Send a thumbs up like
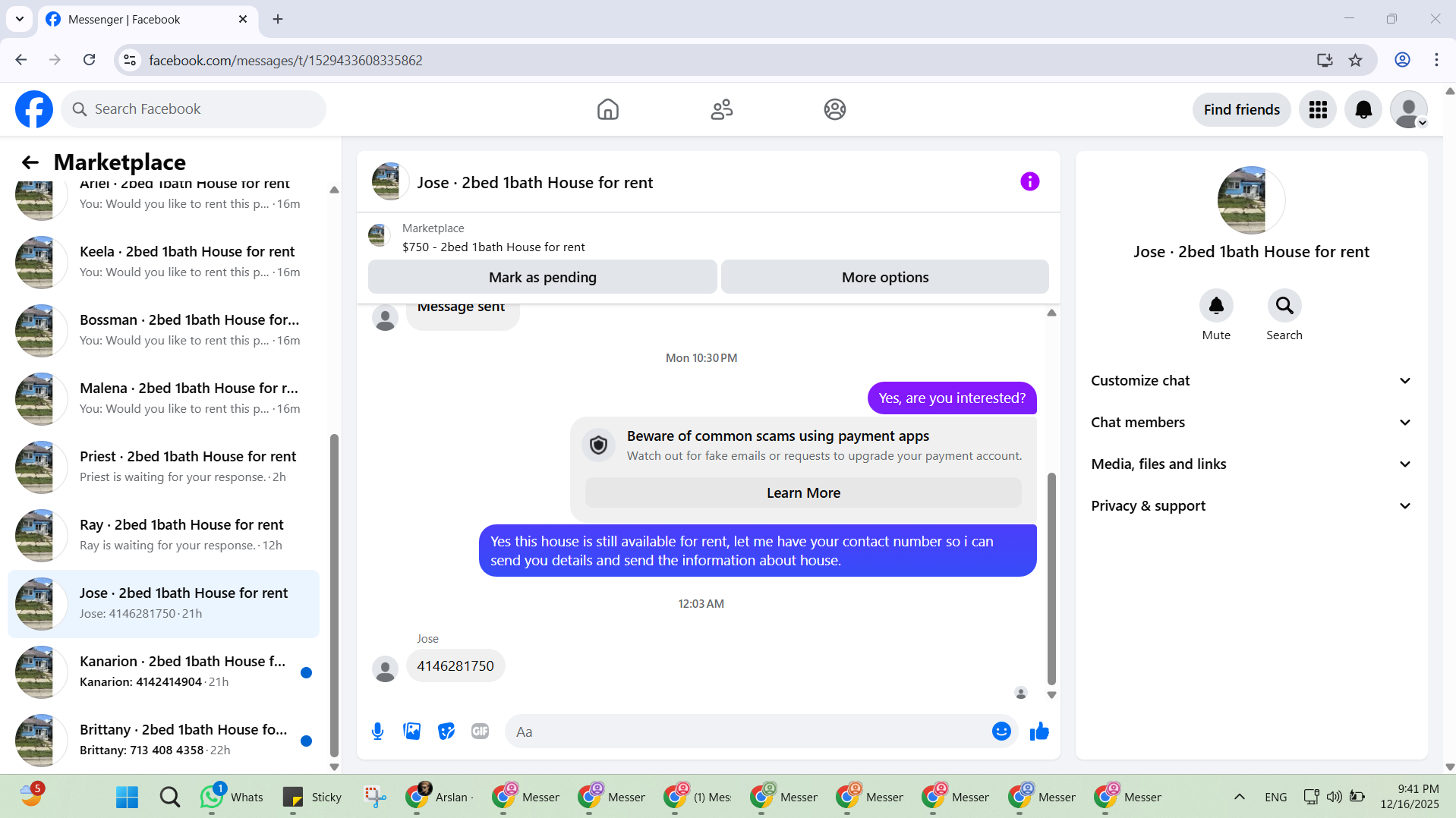The image size is (1456, 818). coord(1039,731)
